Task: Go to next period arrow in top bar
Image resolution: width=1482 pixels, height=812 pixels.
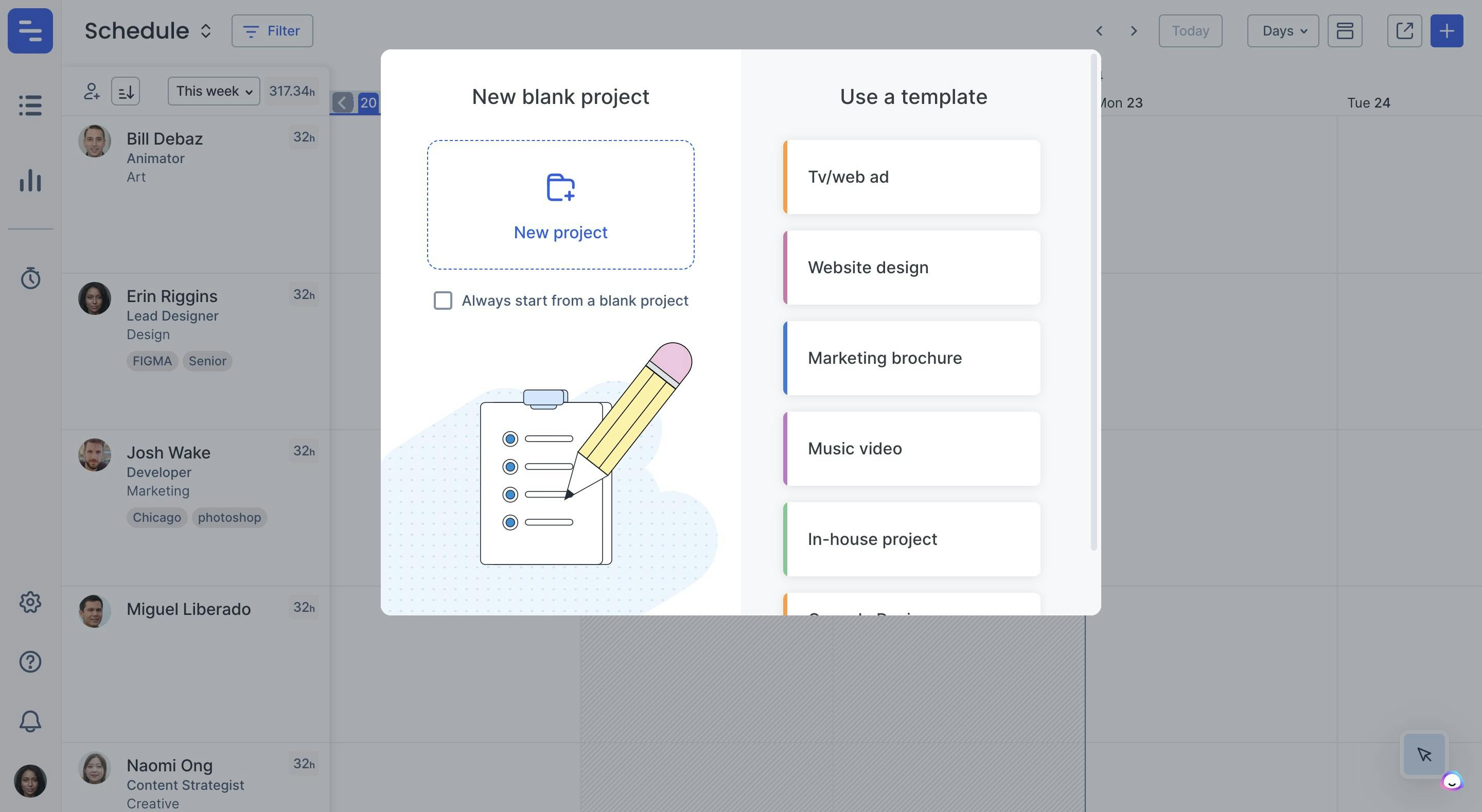Action: [x=1133, y=30]
